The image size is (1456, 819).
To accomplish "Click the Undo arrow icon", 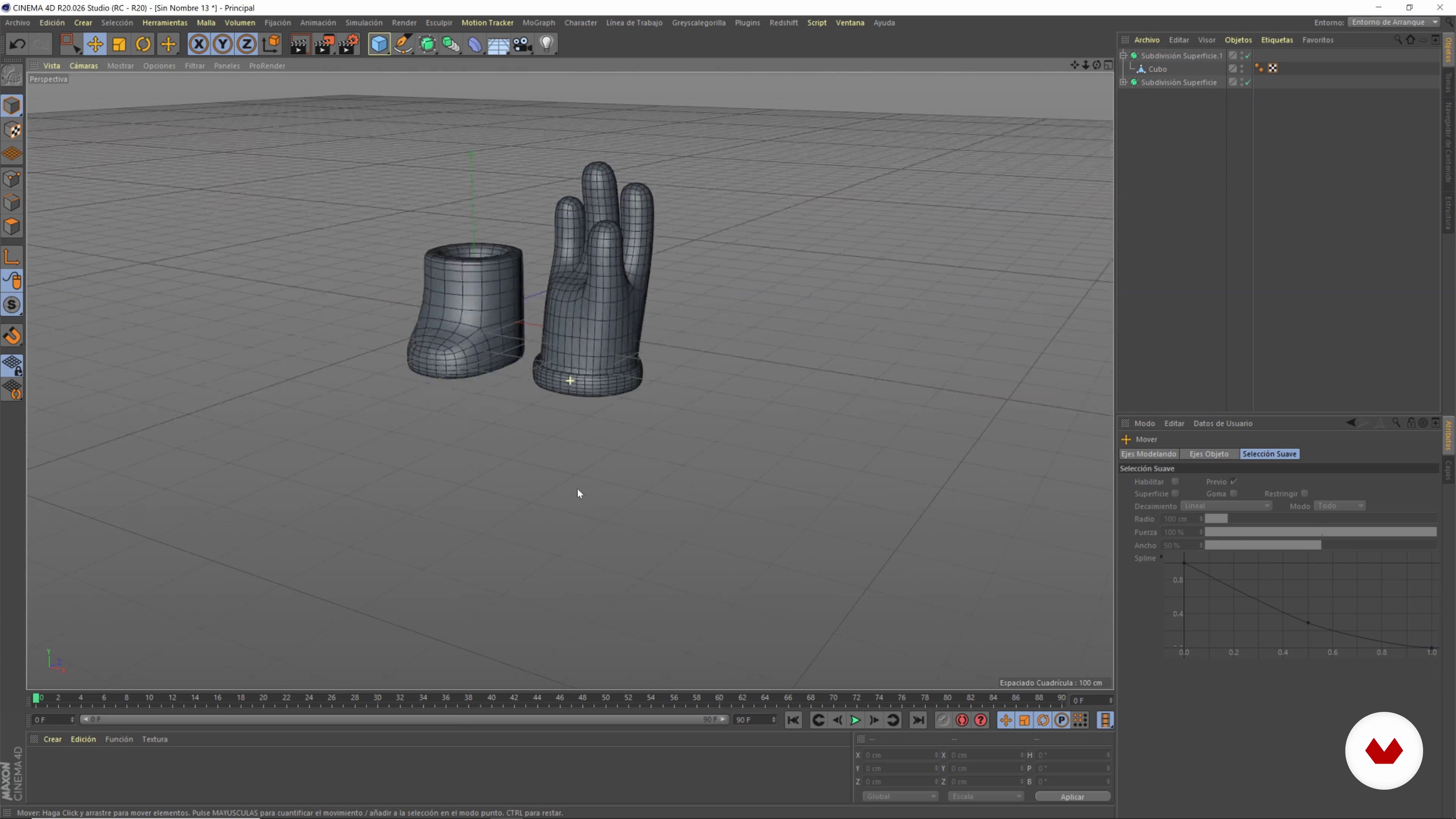I will point(17,44).
